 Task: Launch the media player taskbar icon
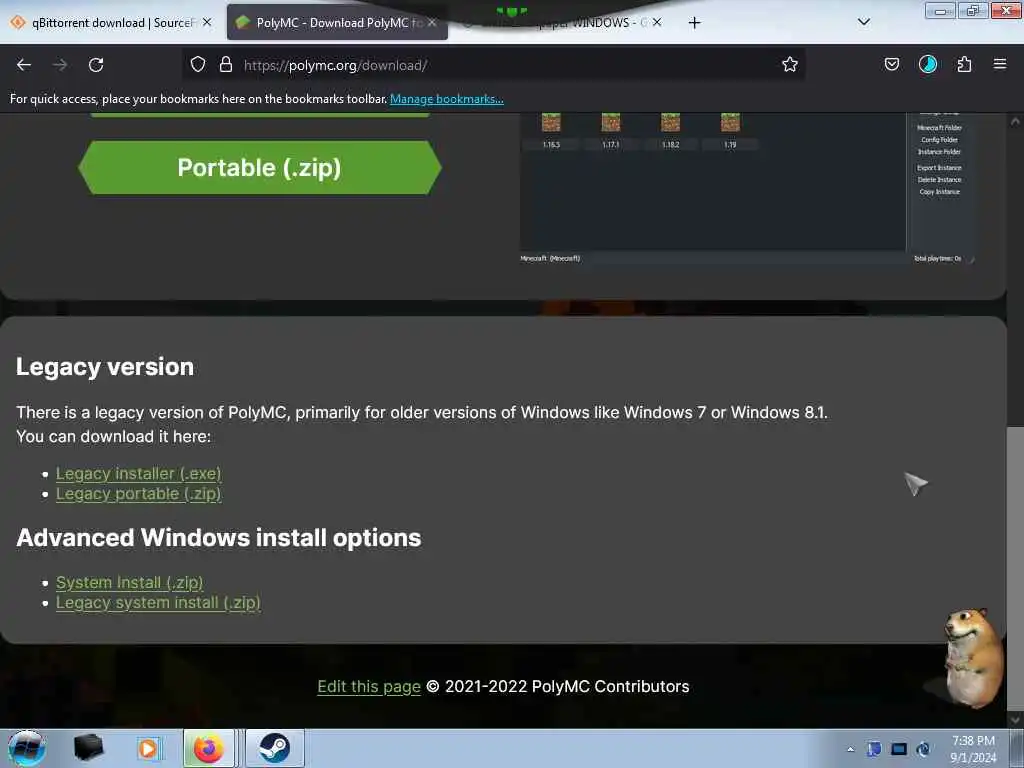pos(148,748)
